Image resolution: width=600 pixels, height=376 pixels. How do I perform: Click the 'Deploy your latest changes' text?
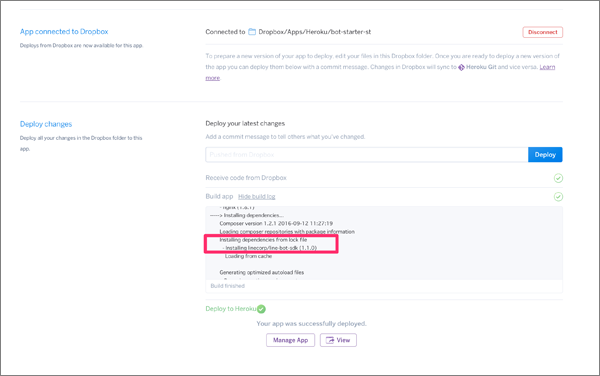point(245,124)
